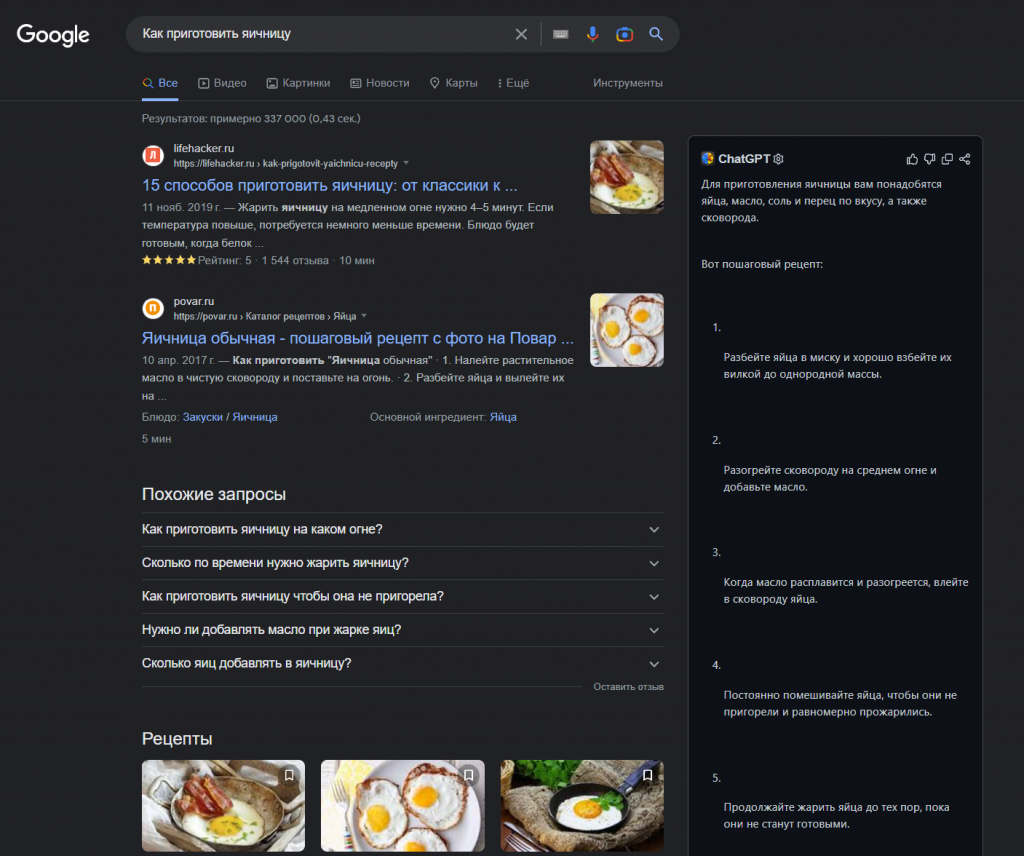Open "Яичница обычная - пошаговый рецепт" result
Image resolution: width=1024 pixels, height=856 pixels.
[x=358, y=338]
